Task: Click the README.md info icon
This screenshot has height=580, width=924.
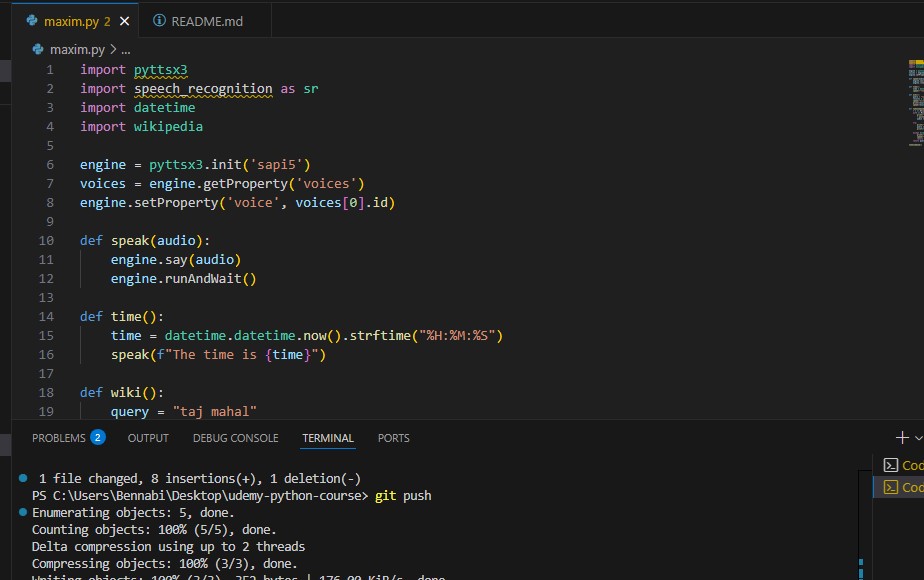Action: (159, 21)
